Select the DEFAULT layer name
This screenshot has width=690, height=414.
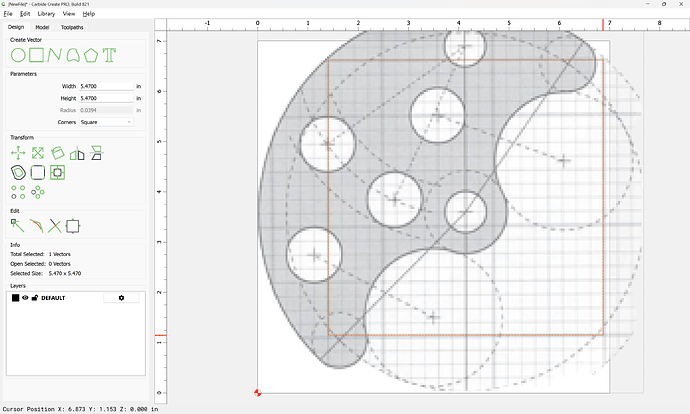(53, 298)
